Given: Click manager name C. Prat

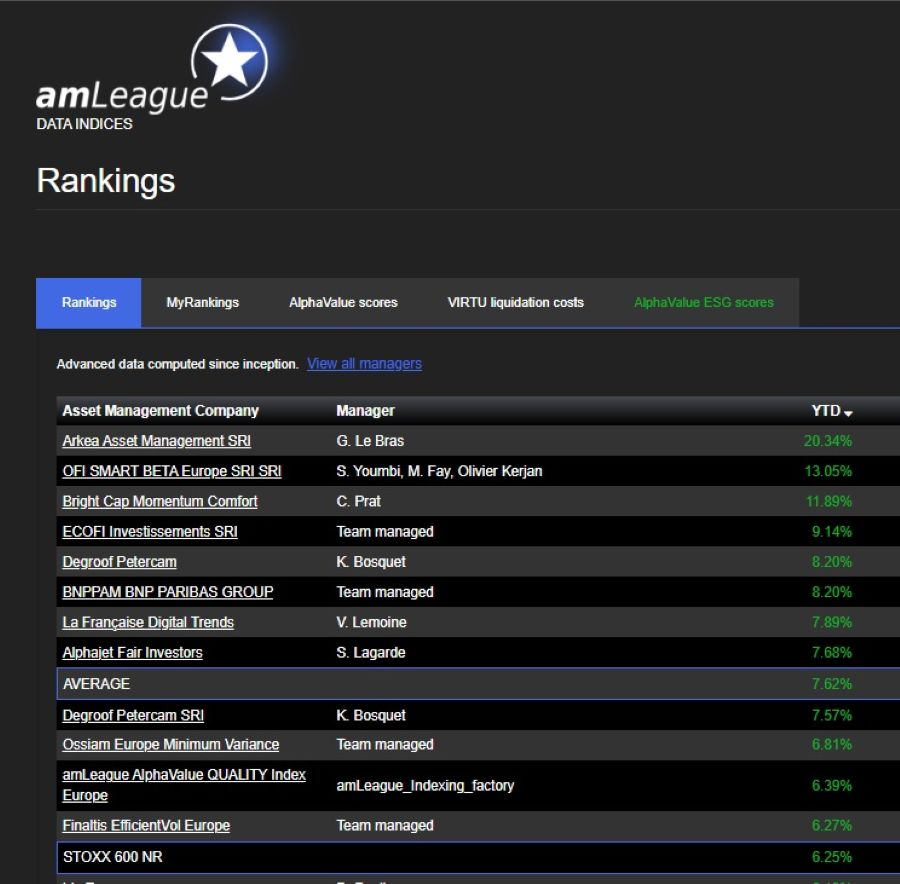Looking at the screenshot, I should [359, 502].
